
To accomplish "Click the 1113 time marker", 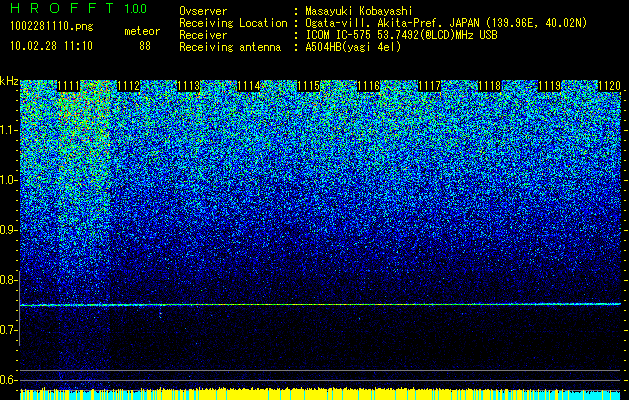I will [x=189, y=86].
